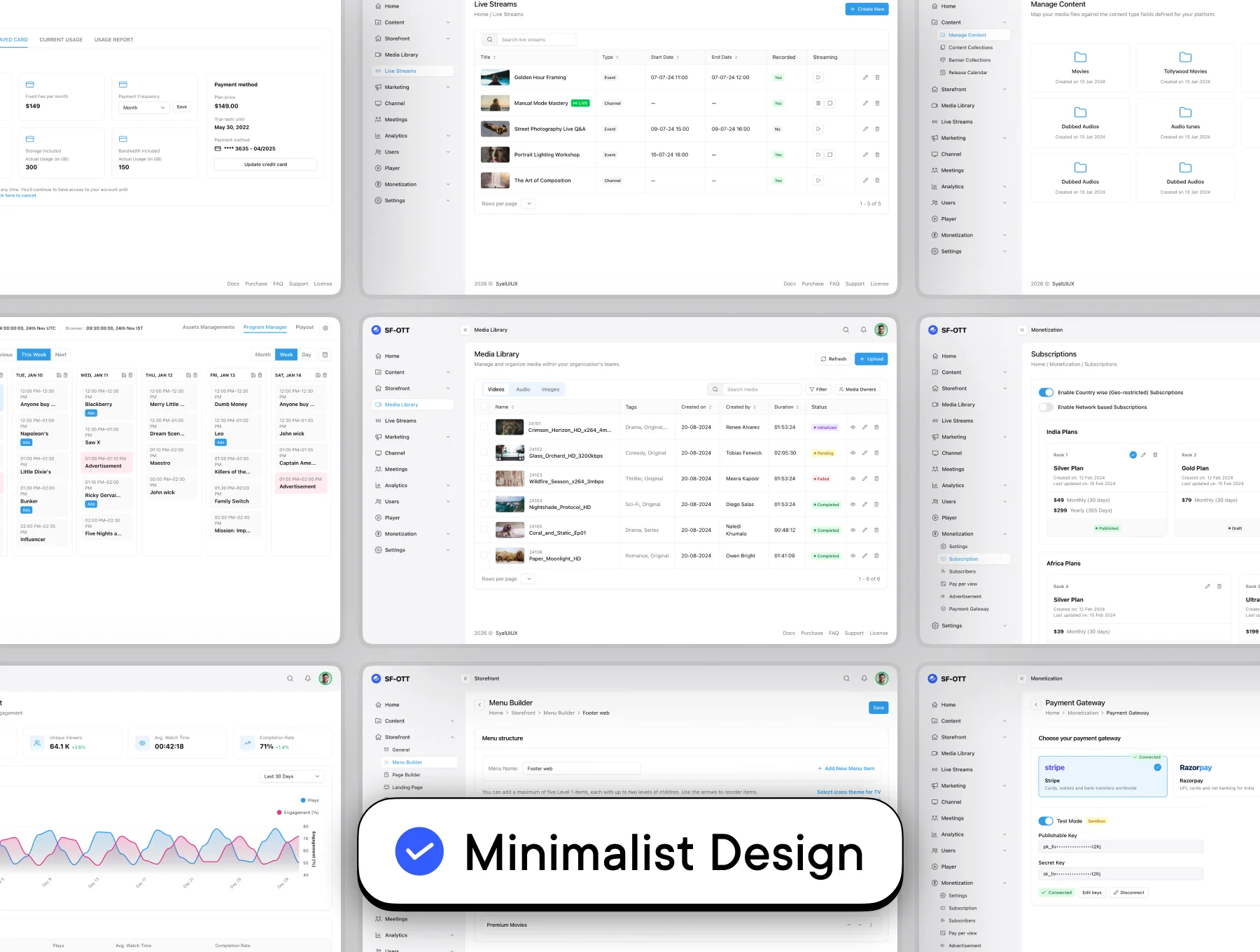
Task: Open settings gear in Program Manager panel
Action: (325, 328)
